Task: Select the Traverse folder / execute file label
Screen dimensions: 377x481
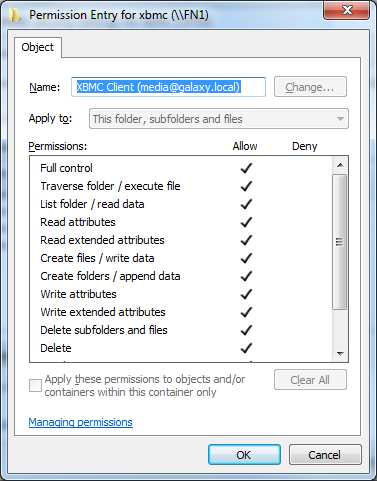Action: 110,186
